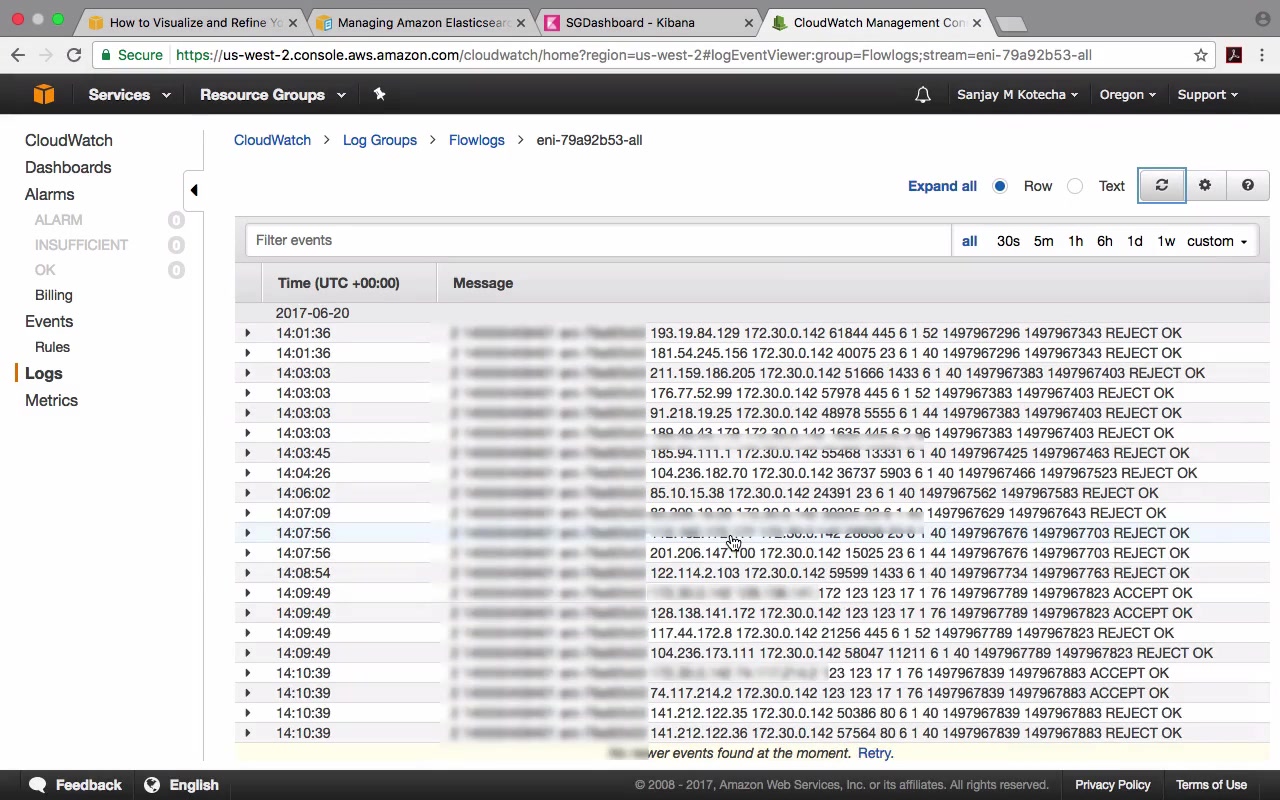This screenshot has width=1280, height=800.
Task: Close the Managing Amazon Elasticsearch tab
Action: point(521,22)
